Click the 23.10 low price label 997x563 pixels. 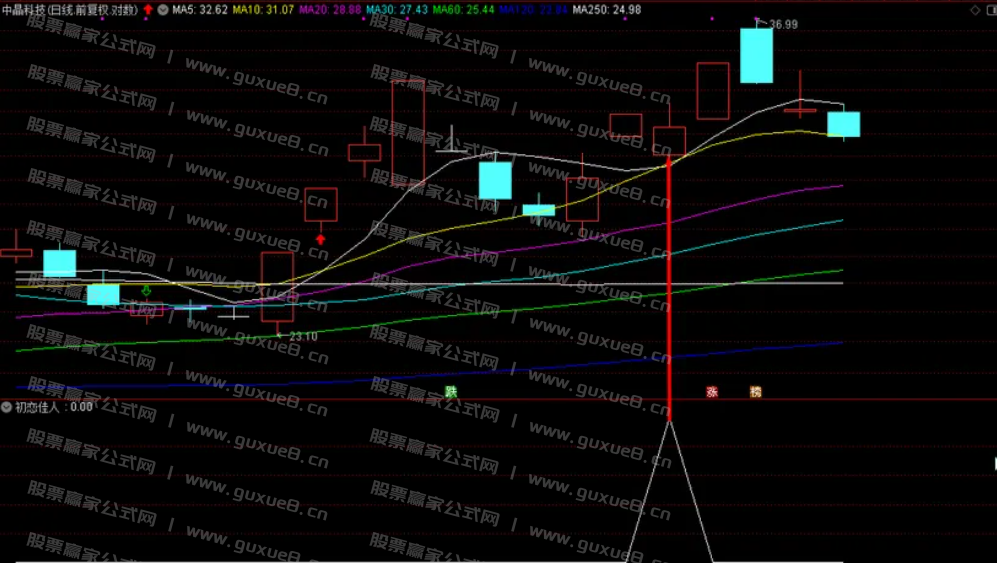coord(302,337)
